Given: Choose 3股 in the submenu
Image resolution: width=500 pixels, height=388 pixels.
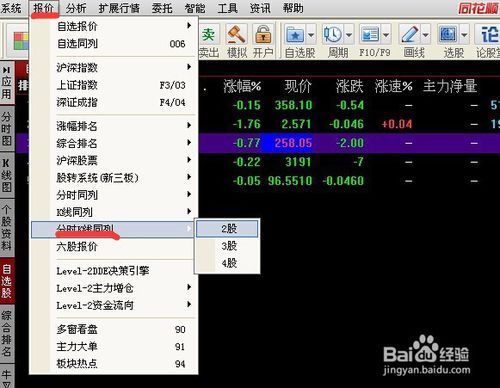Looking at the screenshot, I should [x=227, y=246].
